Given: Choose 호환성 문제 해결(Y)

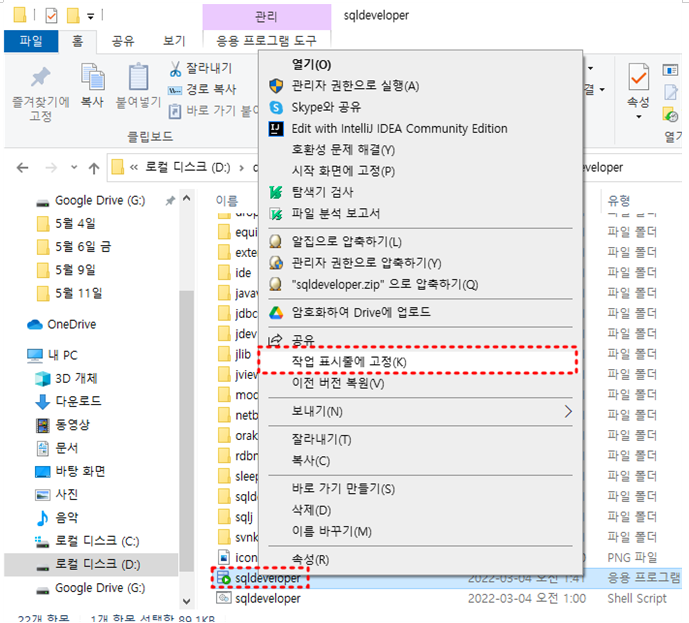Looking at the screenshot, I should click(x=343, y=150).
